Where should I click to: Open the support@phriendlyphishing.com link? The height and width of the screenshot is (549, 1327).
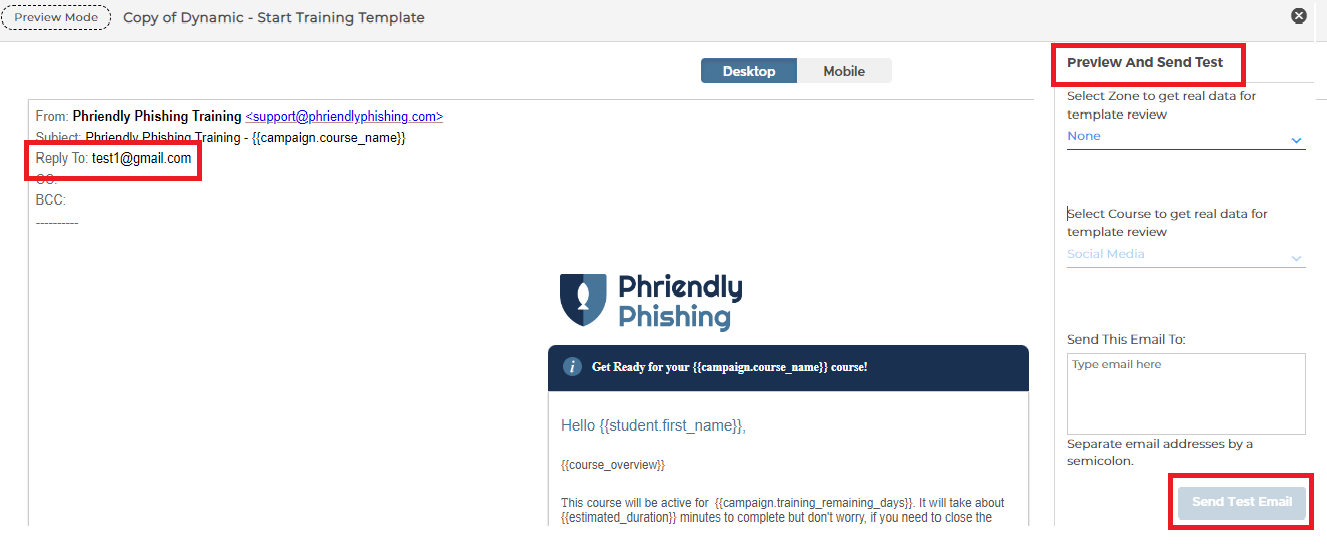tap(344, 116)
